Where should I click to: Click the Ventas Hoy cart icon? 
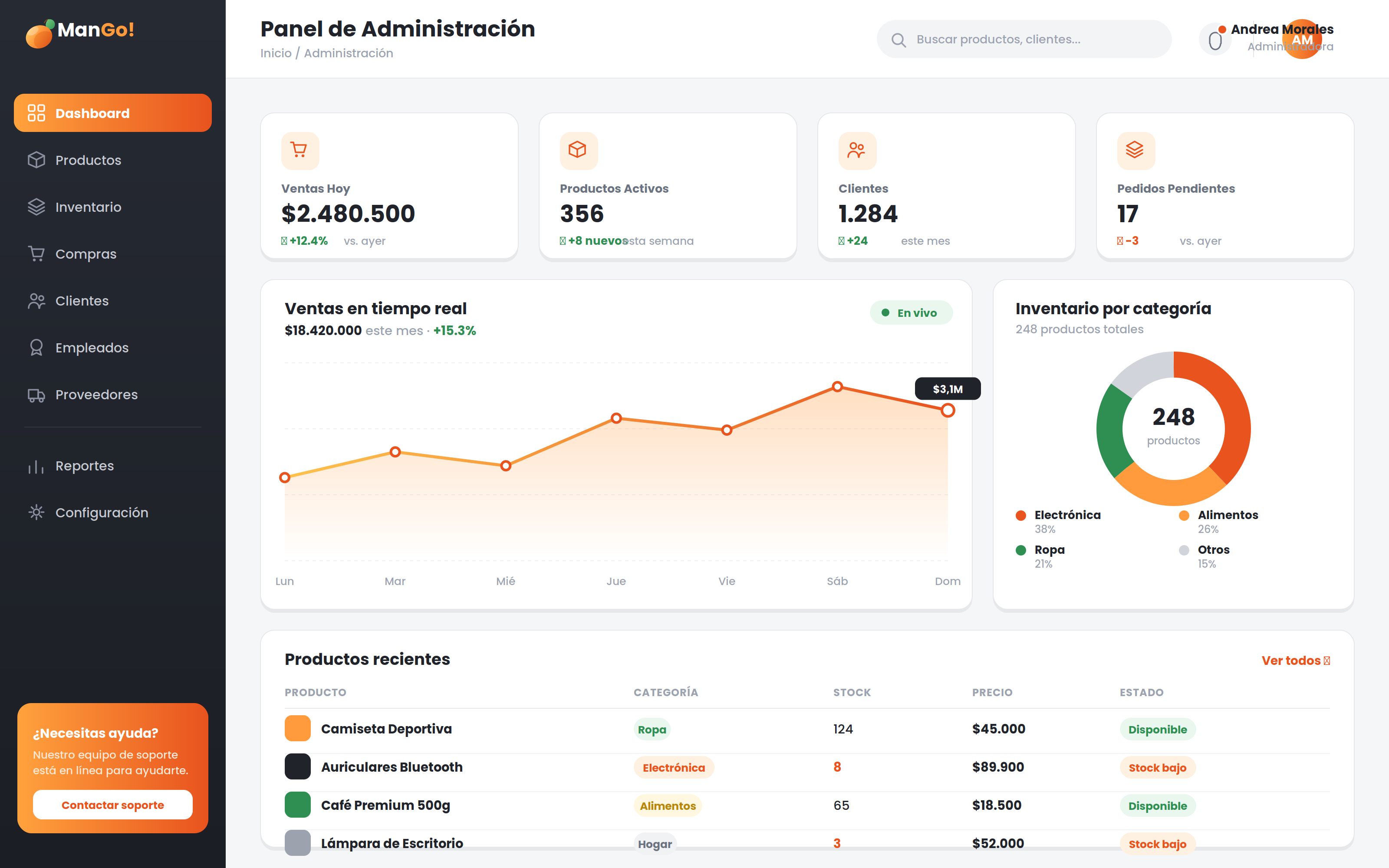point(300,151)
